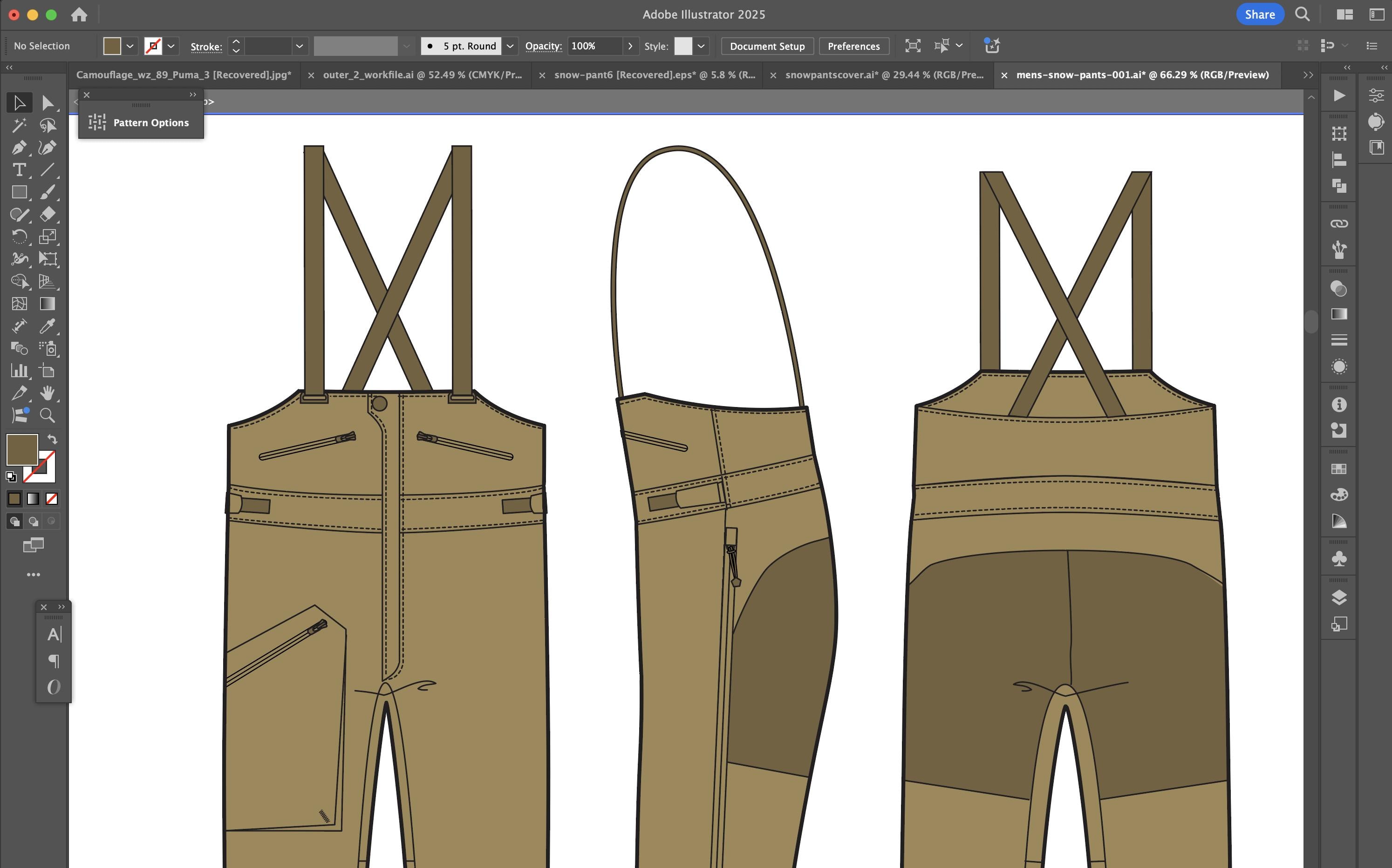Screen dimensions: 1392x868
Task: Select the Pen tool
Action: (19, 148)
